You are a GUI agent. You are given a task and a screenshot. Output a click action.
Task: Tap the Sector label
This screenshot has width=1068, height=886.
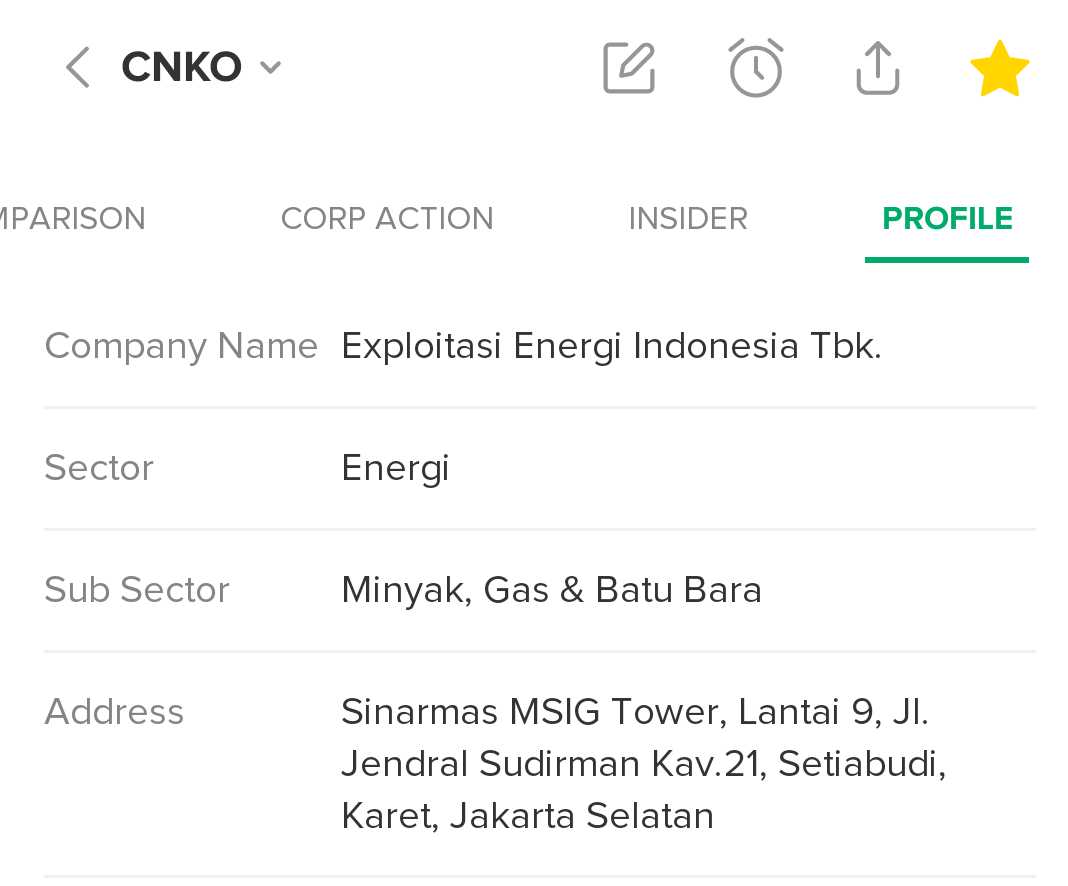click(x=99, y=468)
